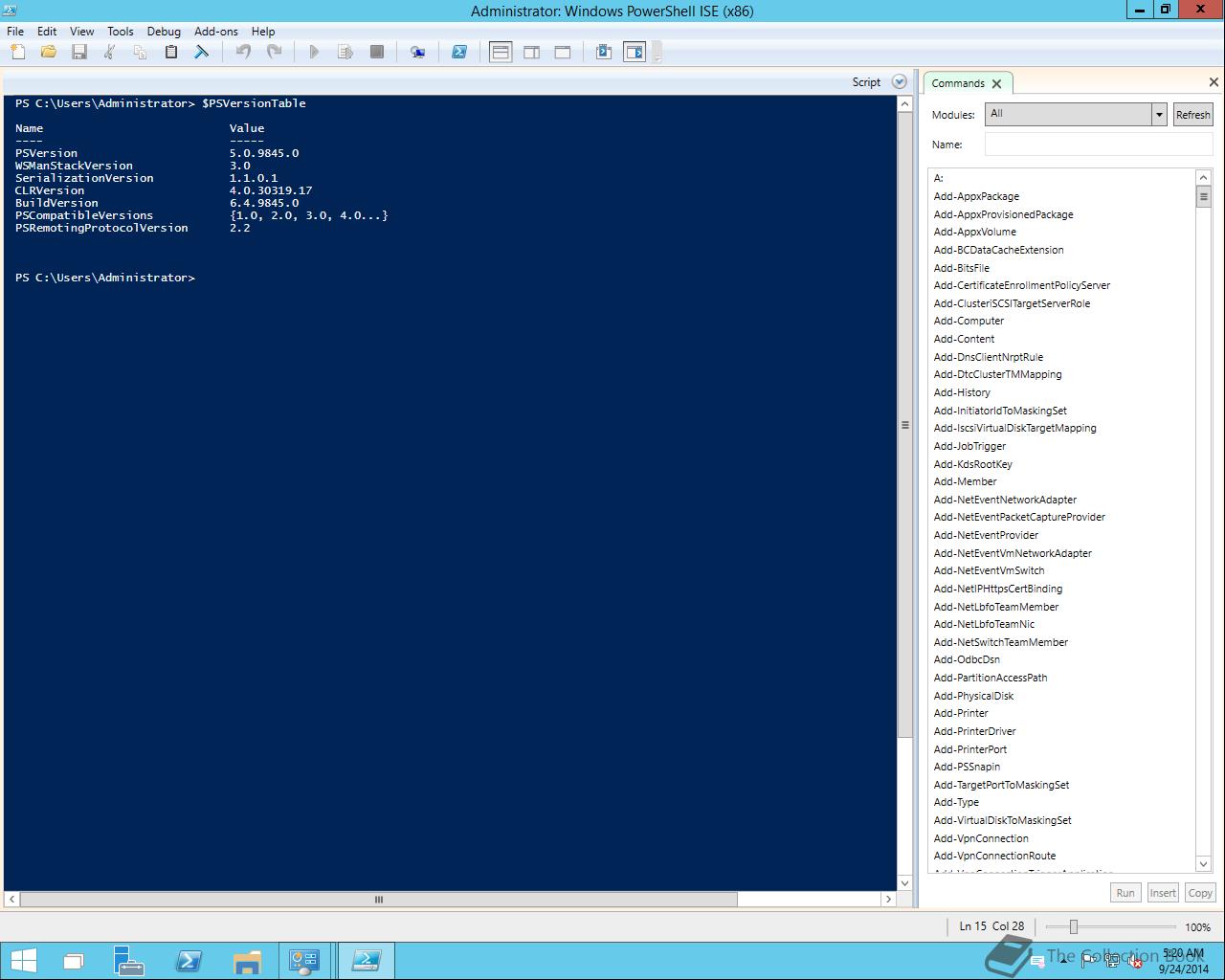The width and height of the screenshot is (1225, 980).
Task: Select Add-PhysicalDisk in the command list
Action: [x=973, y=696]
